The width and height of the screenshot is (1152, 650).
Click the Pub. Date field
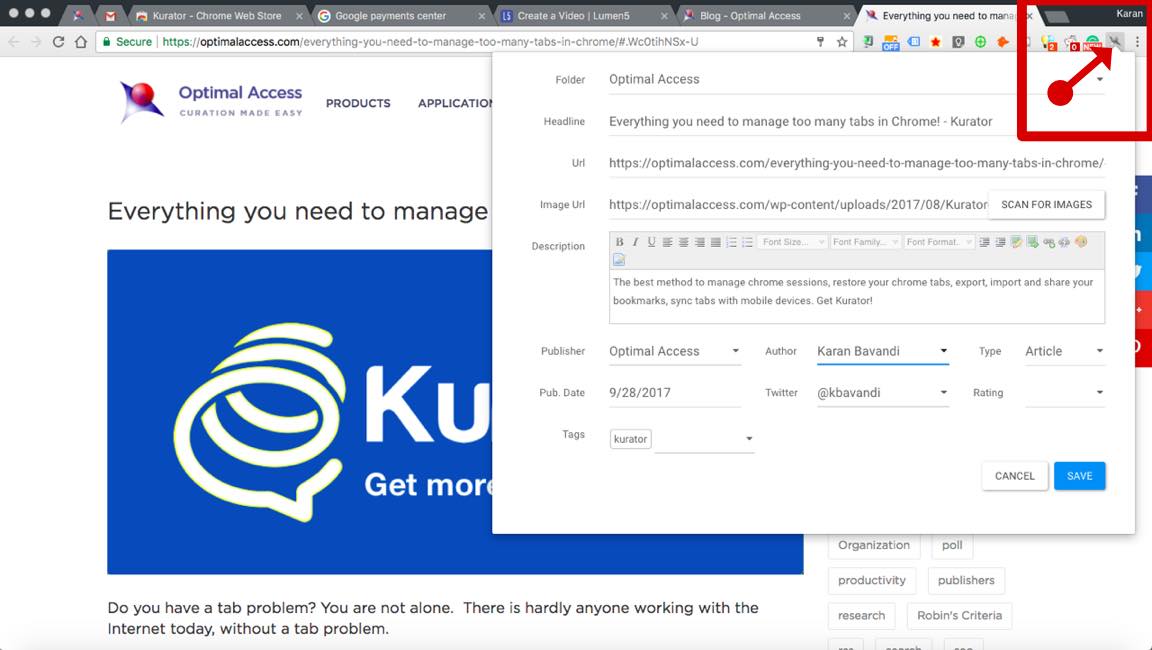point(674,393)
